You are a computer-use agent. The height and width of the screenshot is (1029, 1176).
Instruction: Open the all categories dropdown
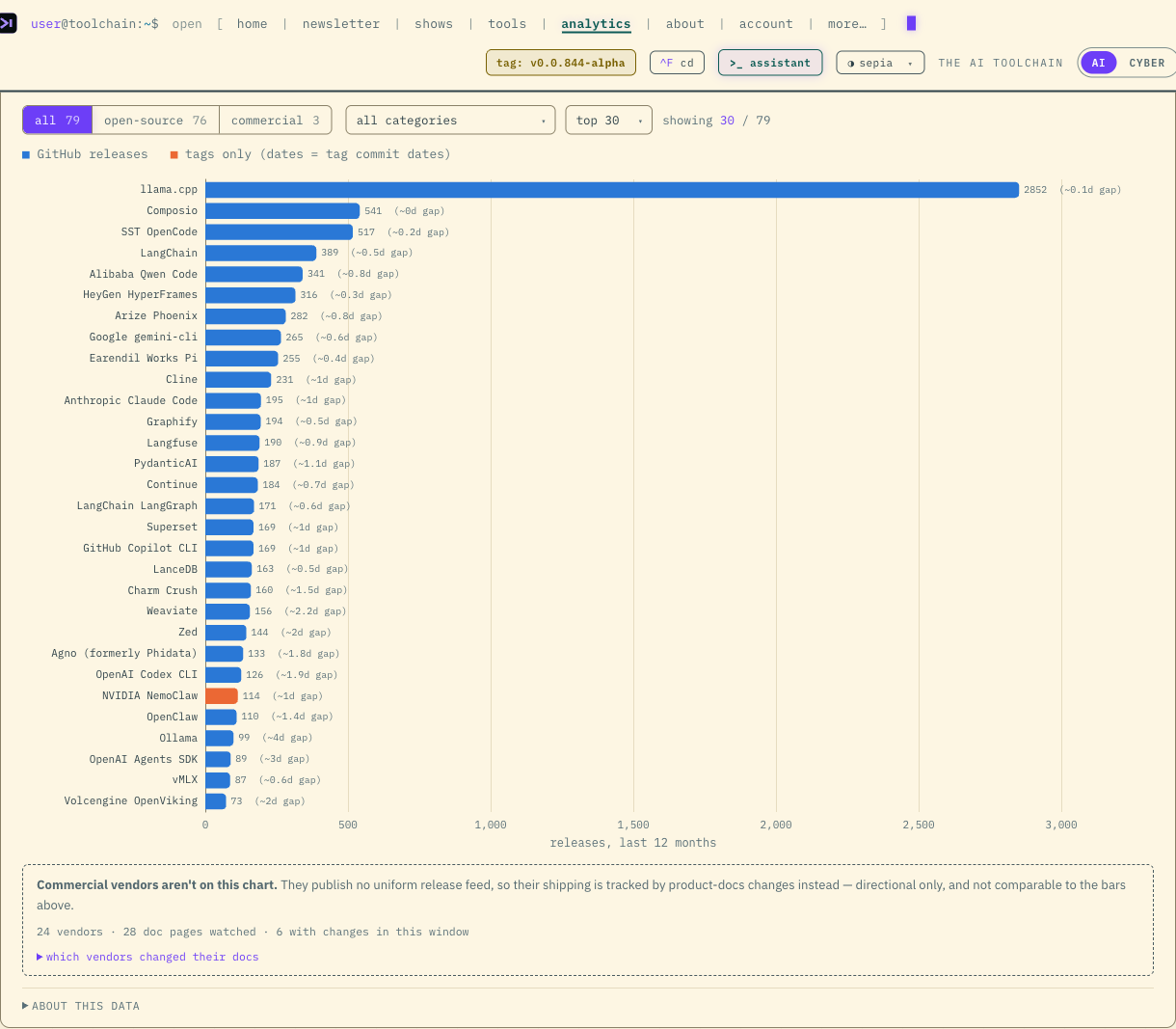(x=450, y=121)
